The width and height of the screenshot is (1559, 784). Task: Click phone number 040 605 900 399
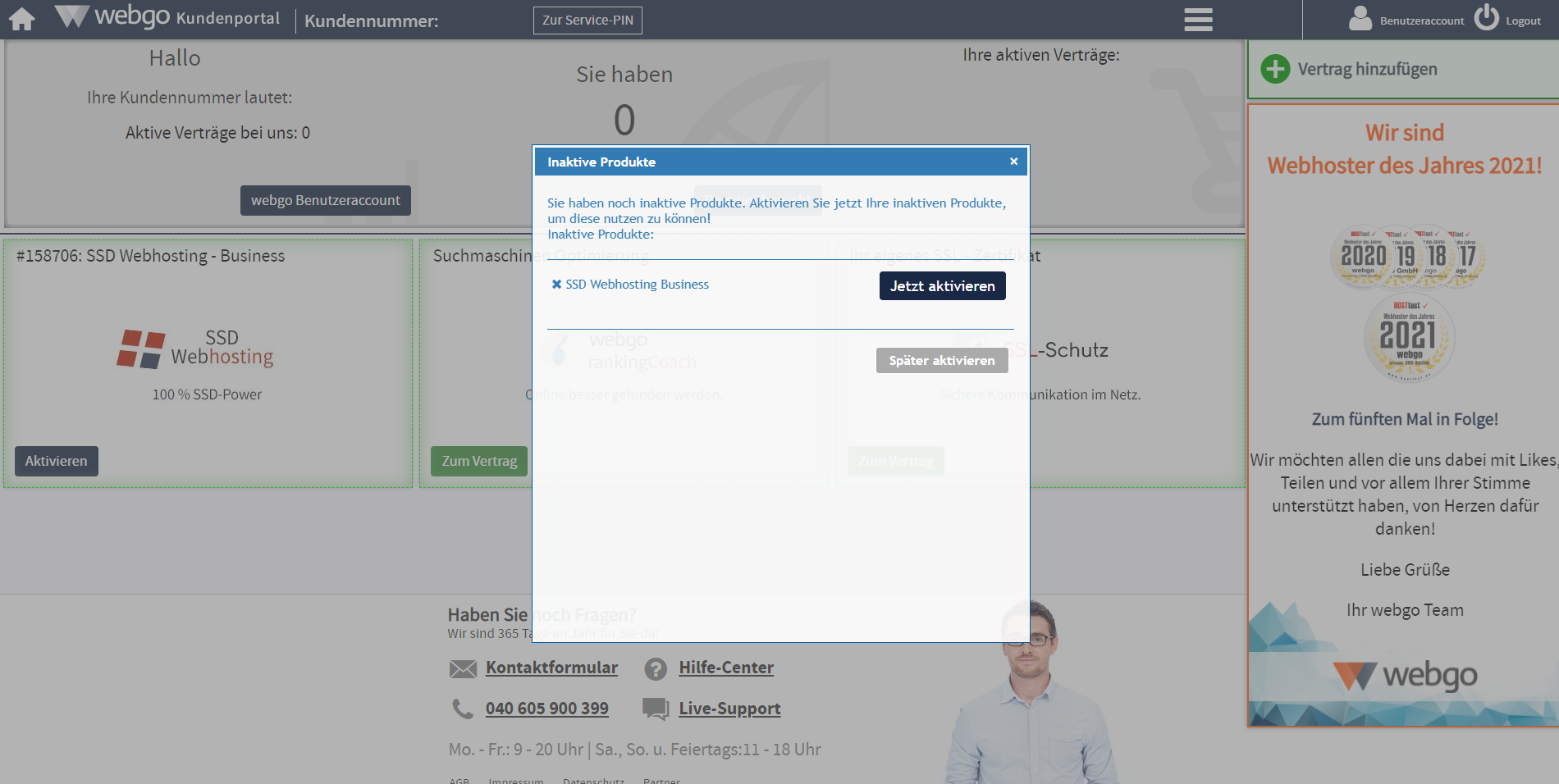point(547,709)
